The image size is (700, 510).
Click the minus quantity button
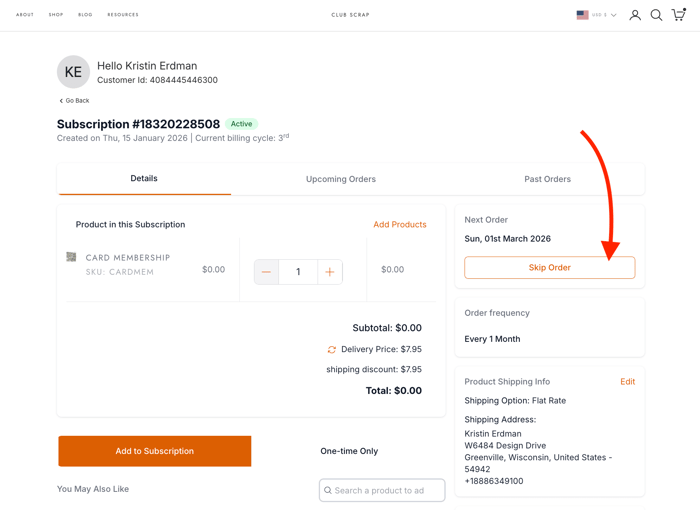[x=266, y=272]
